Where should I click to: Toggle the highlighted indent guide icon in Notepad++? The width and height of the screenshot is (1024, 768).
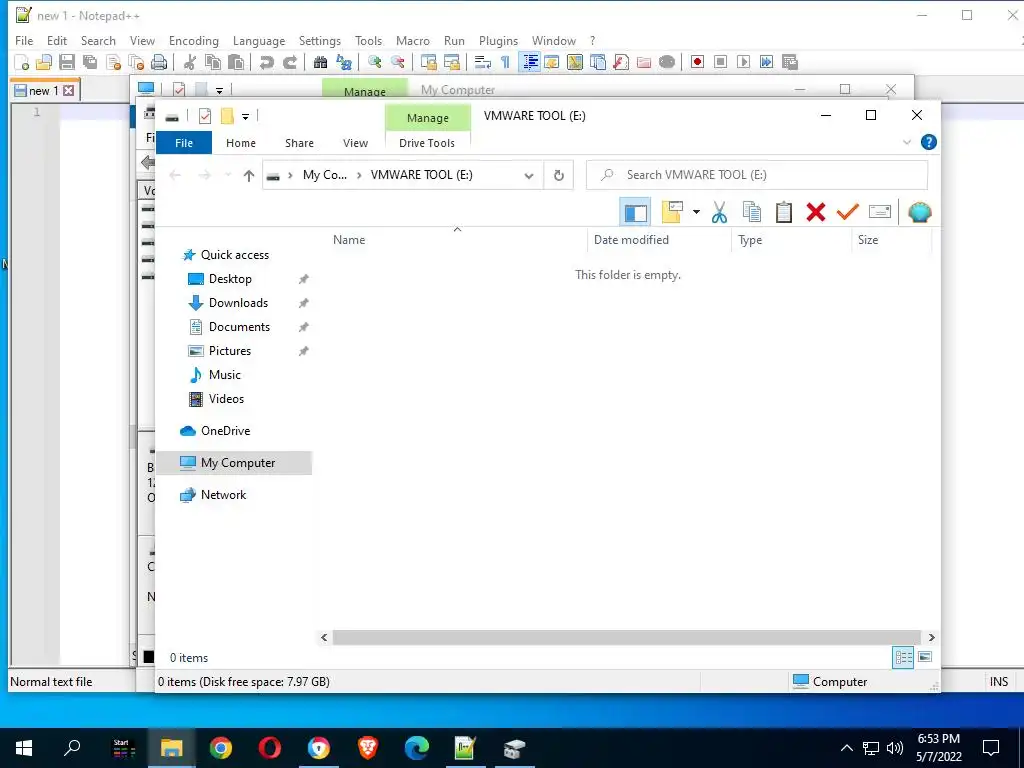point(530,62)
